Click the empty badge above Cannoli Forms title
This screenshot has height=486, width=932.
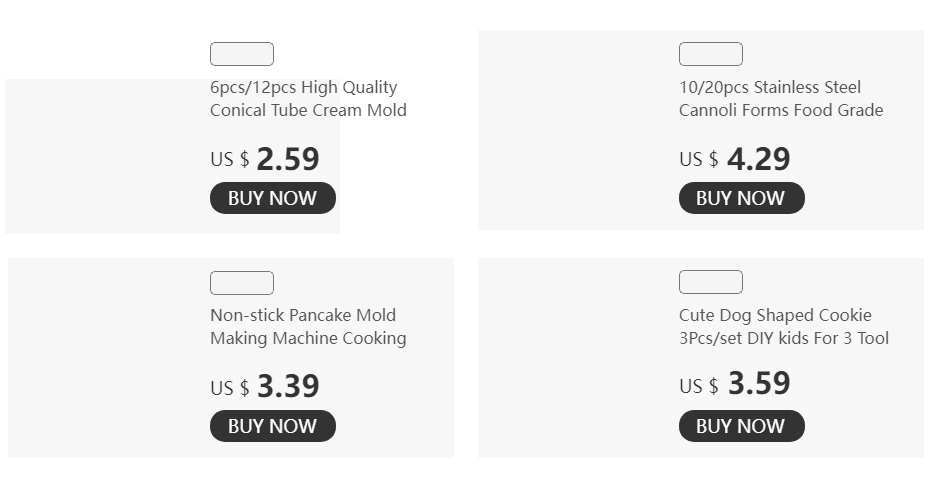[x=711, y=54]
